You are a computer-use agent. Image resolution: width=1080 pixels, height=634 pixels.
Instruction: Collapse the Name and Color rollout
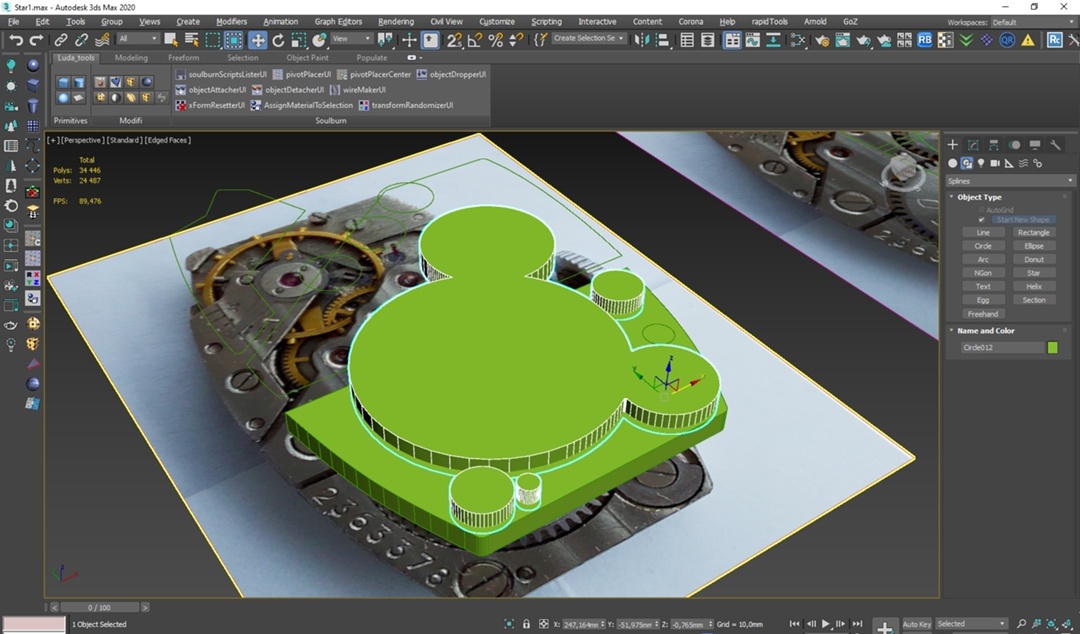click(x=985, y=331)
